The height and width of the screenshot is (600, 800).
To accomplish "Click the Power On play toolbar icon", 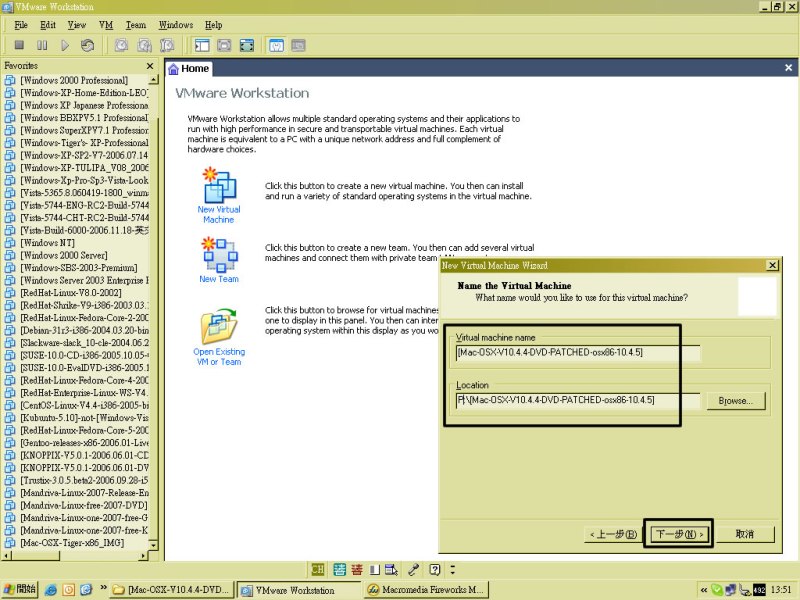I will pyautogui.click(x=65, y=45).
